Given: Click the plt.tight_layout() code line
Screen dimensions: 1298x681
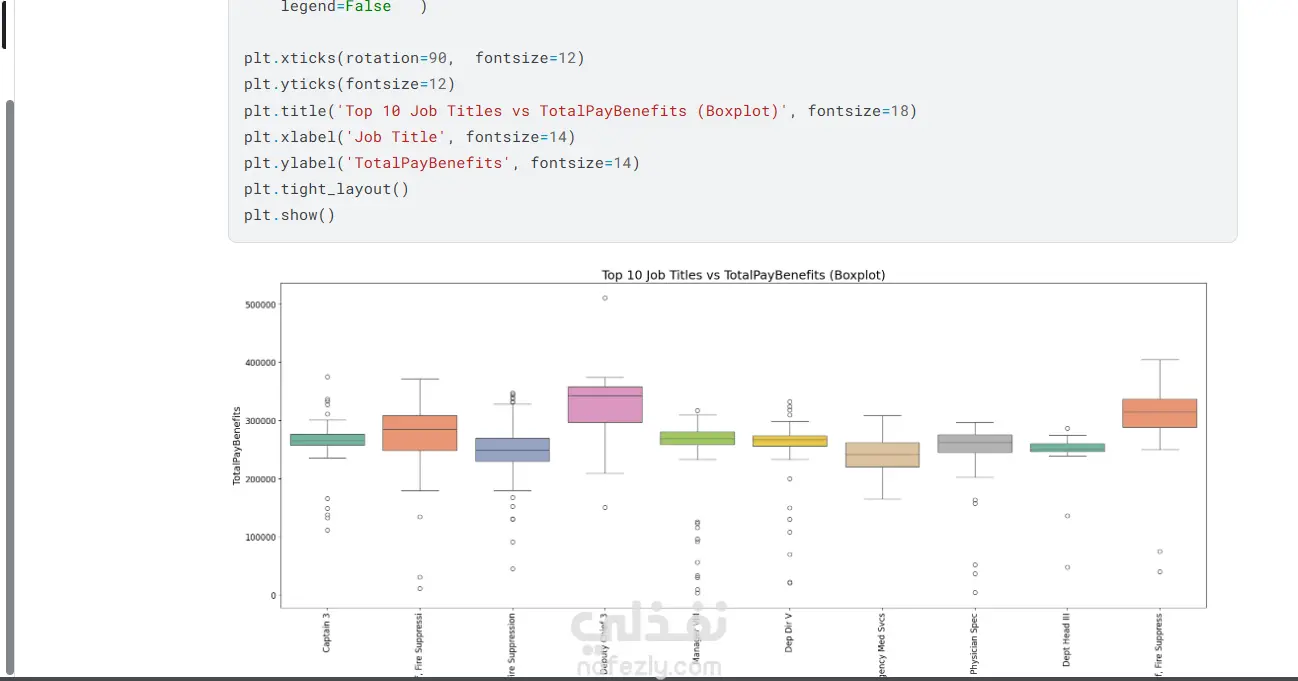Looking at the screenshot, I should point(326,189).
